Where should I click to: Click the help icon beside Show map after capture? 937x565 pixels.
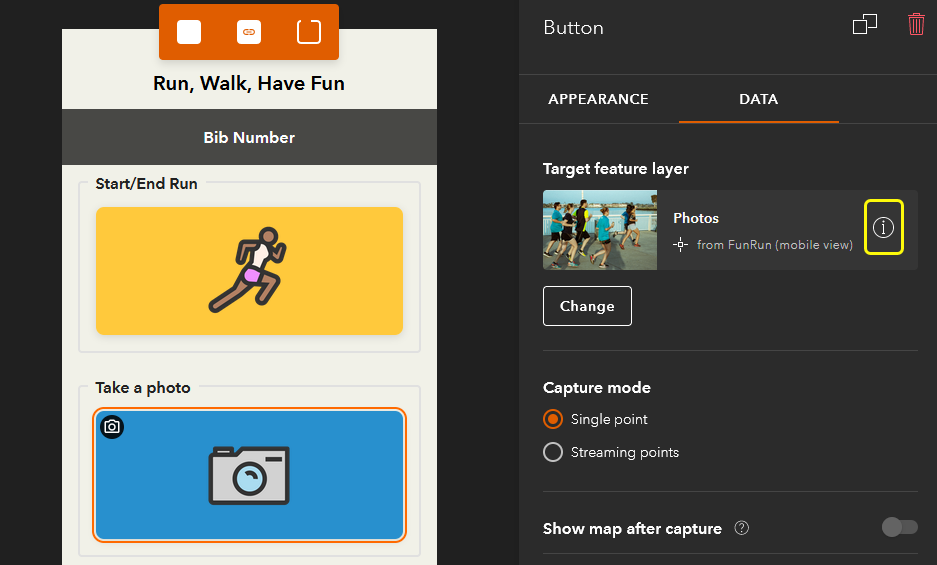point(742,528)
